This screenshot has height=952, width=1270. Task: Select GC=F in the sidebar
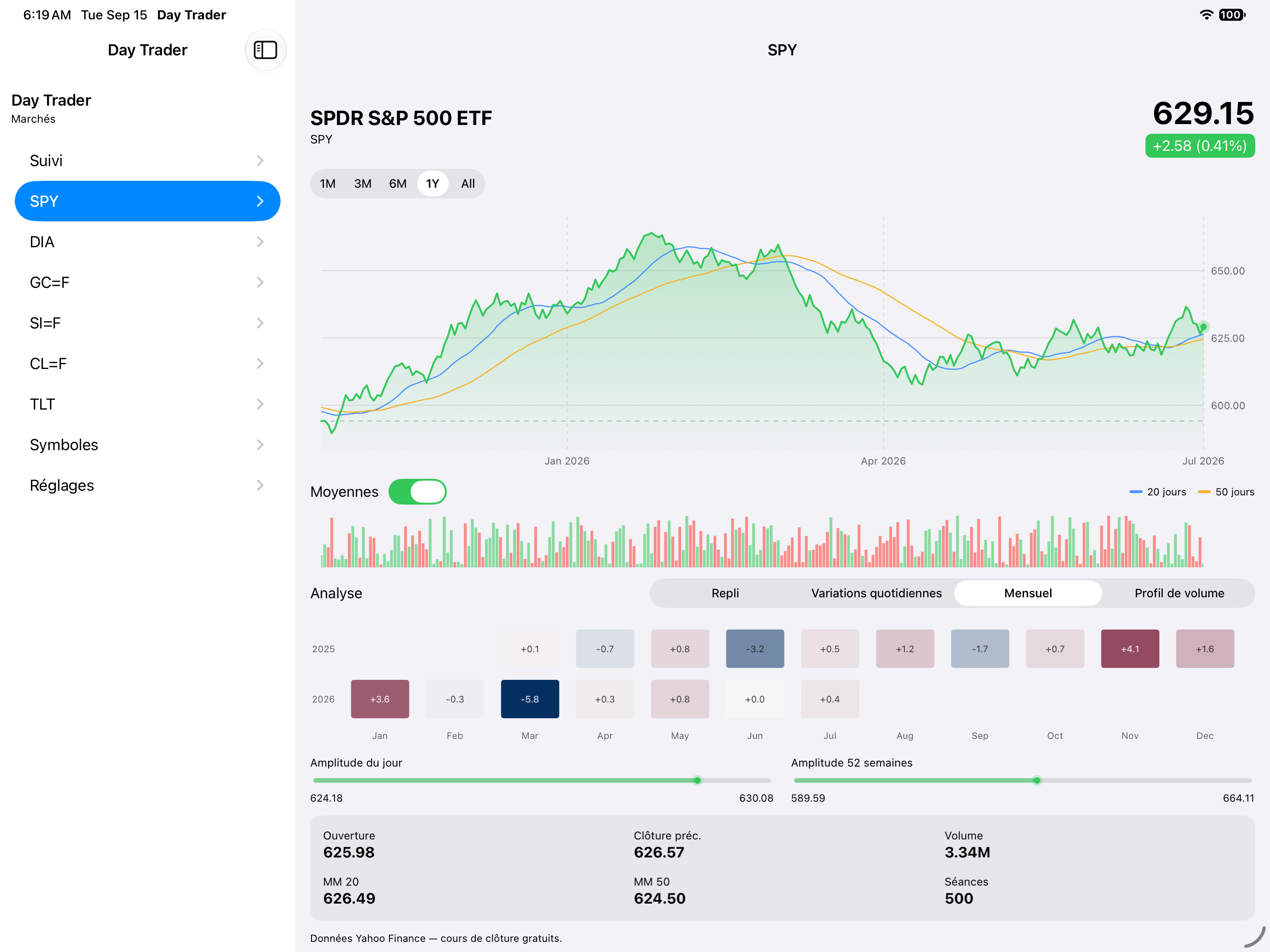pos(148,282)
